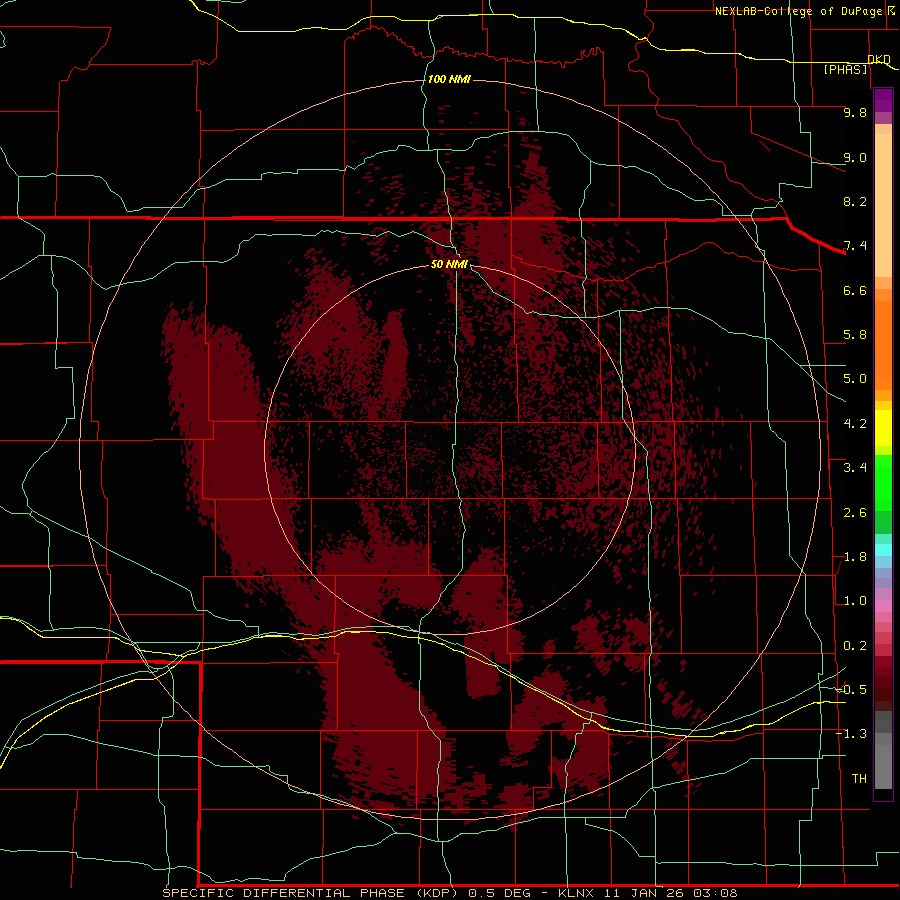
Task: Click the NEXLAB-College of DuPage credit text
Action: [800, 11]
